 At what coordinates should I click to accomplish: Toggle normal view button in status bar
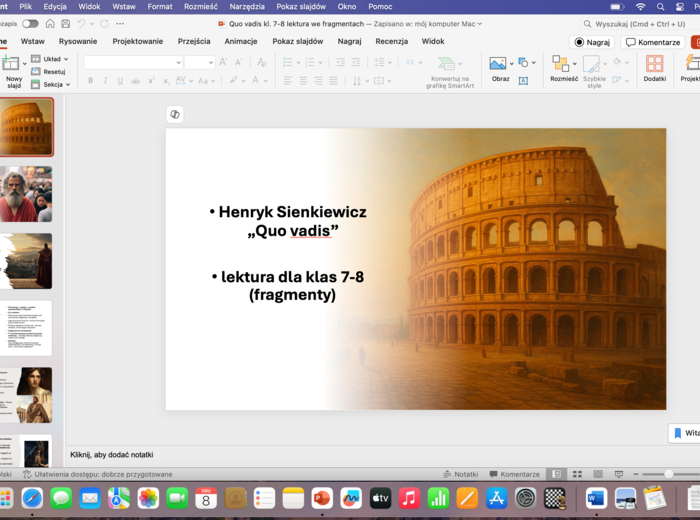click(556, 474)
